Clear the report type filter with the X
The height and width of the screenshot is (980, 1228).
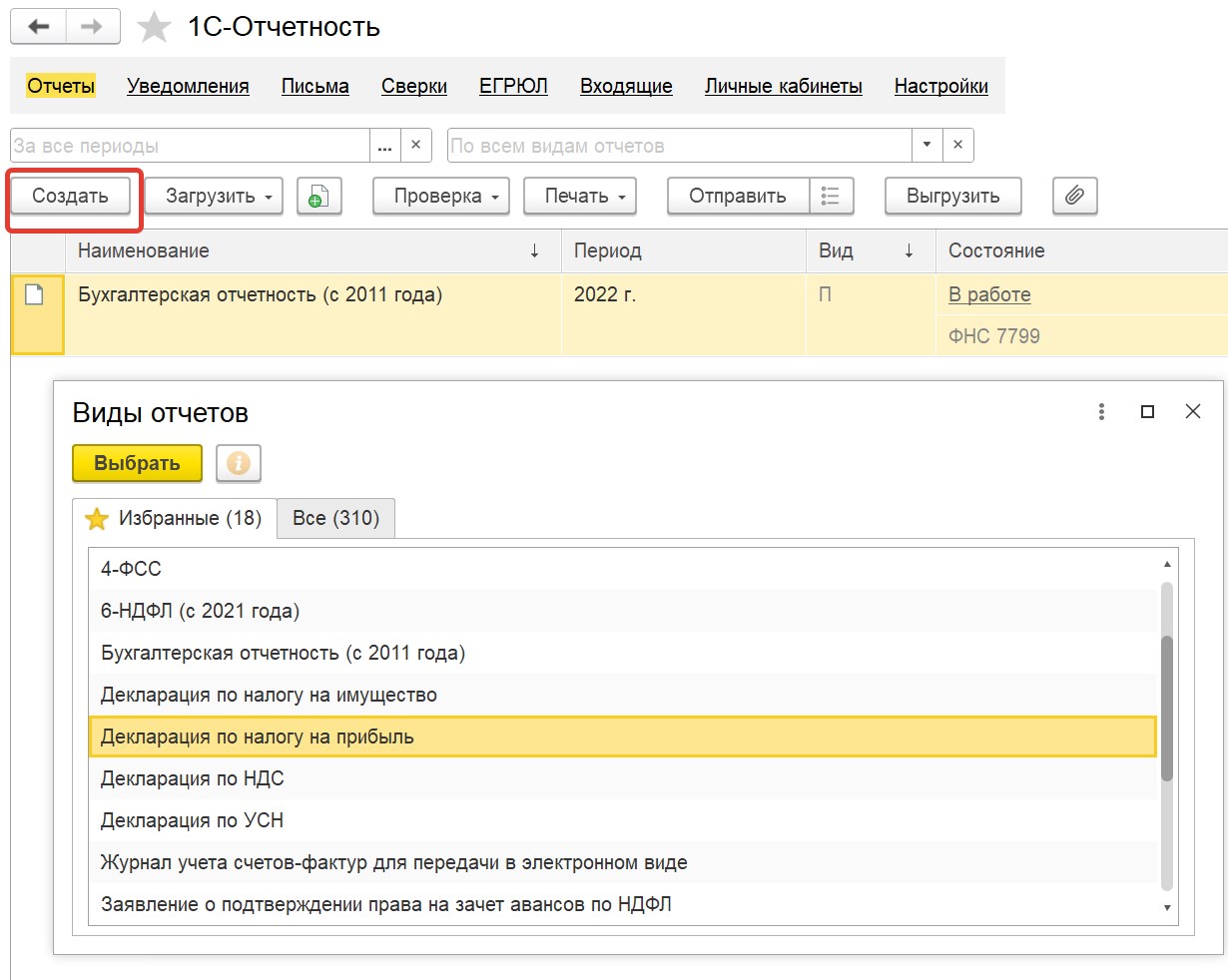pos(957,146)
